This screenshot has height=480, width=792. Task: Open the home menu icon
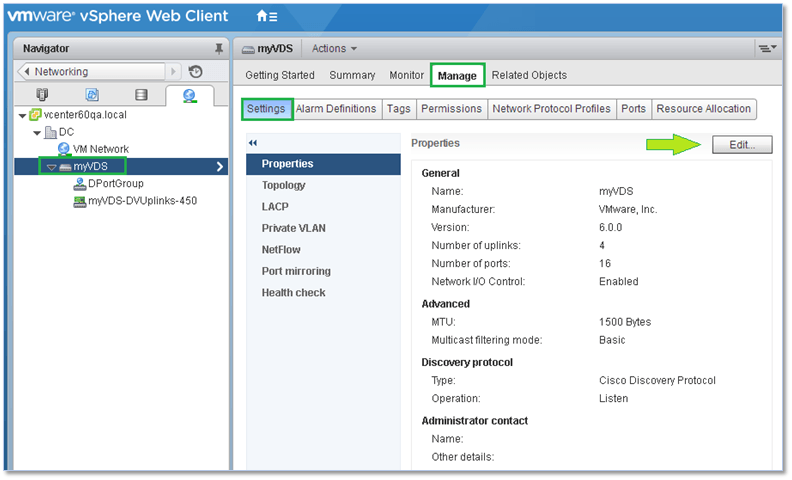pyautogui.click(x=267, y=16)
